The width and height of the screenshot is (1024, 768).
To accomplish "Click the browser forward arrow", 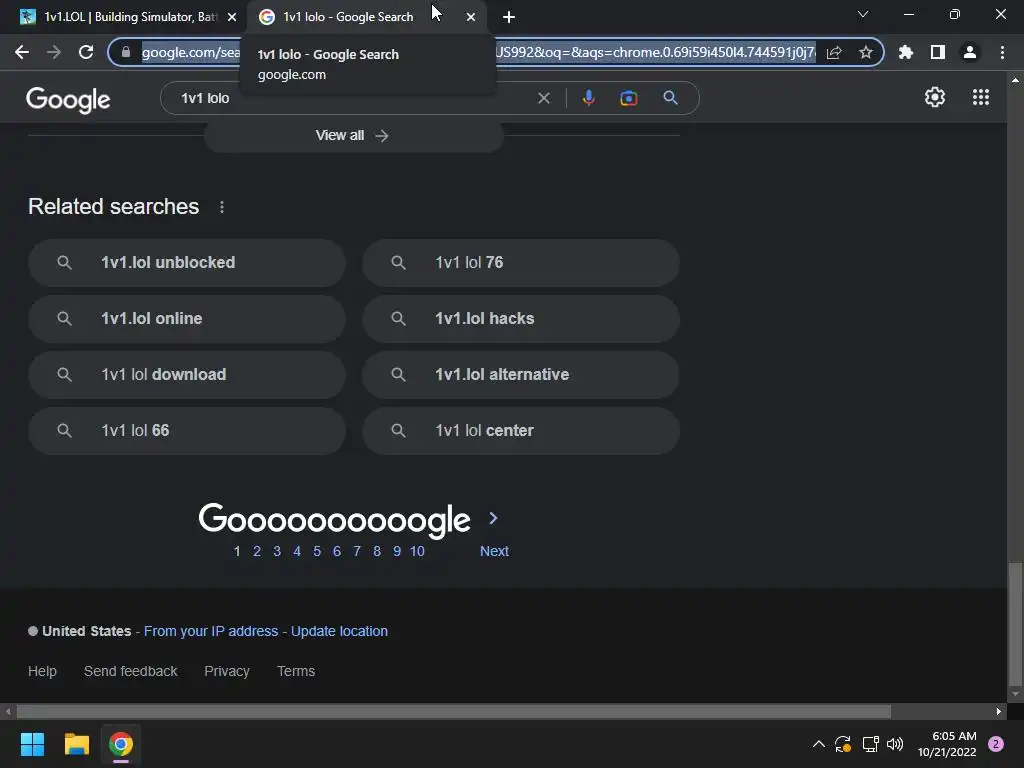I will click(54, 52).
